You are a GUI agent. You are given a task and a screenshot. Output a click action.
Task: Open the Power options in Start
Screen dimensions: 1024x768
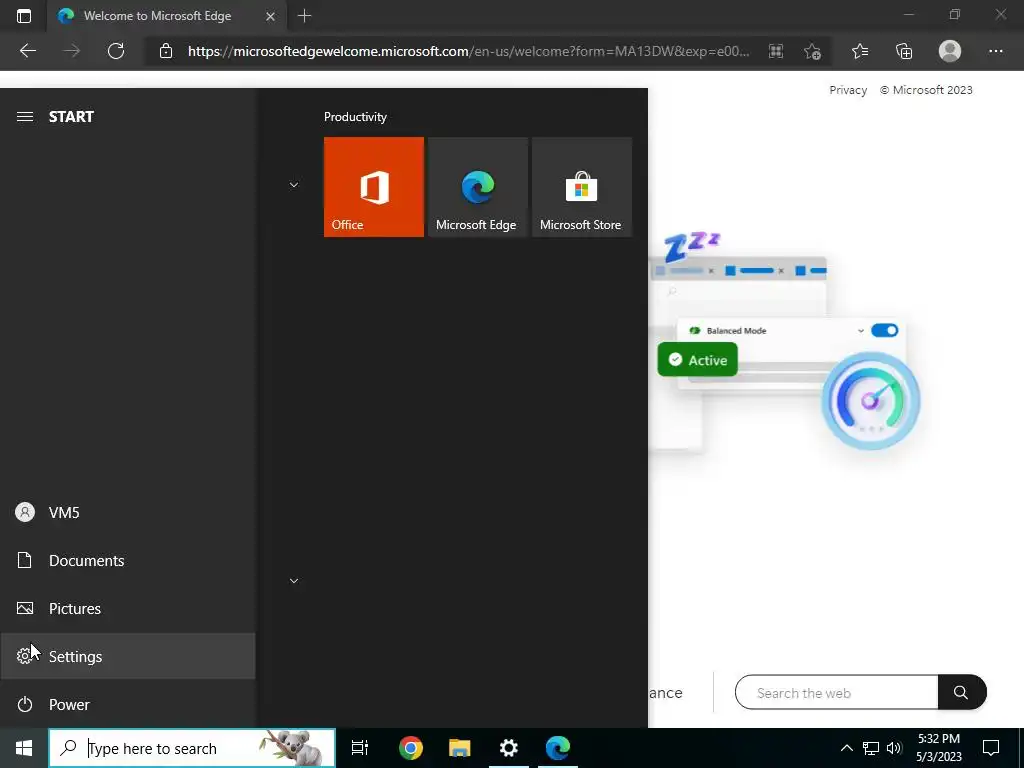[x=128, y=705]
